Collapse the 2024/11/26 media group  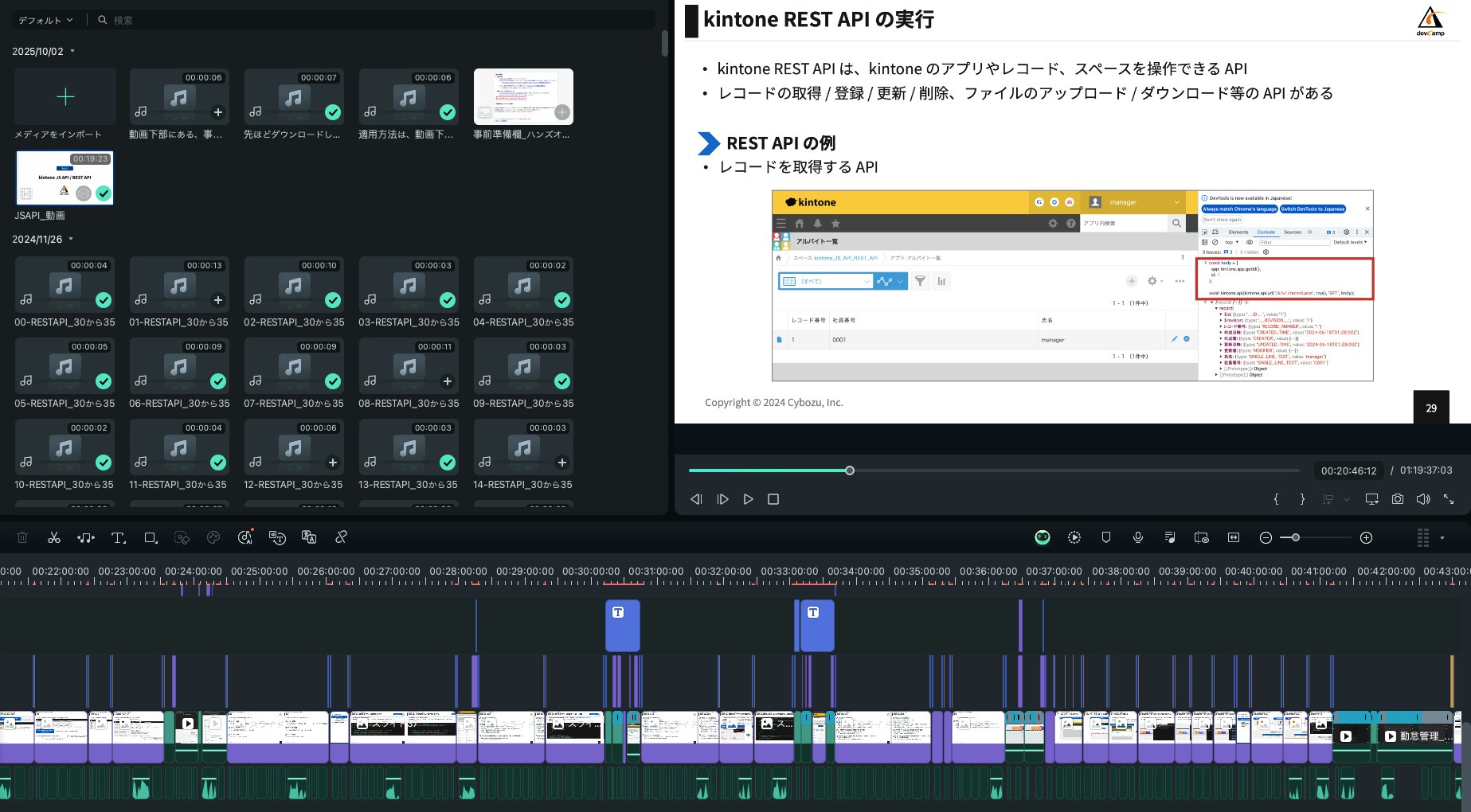[x=71, y=239]
